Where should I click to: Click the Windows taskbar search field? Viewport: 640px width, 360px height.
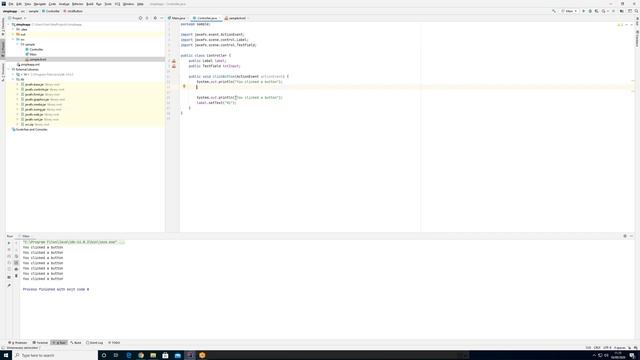tap(56, 355)
